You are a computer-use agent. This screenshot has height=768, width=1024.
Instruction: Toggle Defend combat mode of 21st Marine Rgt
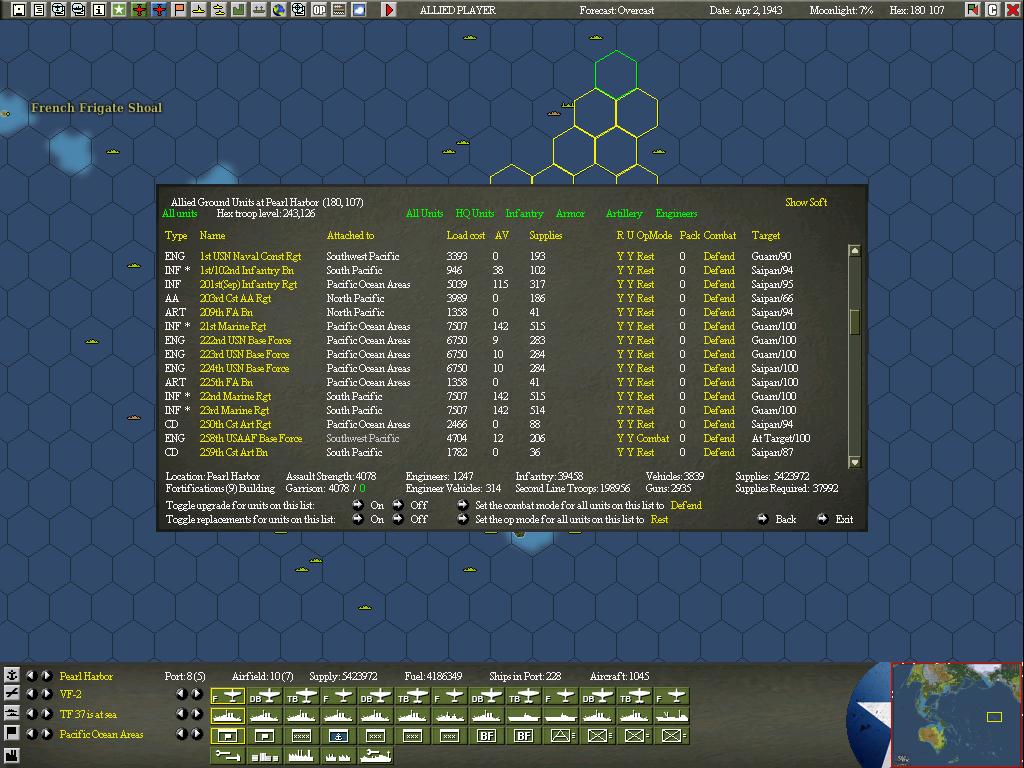(x=719, y=326)
